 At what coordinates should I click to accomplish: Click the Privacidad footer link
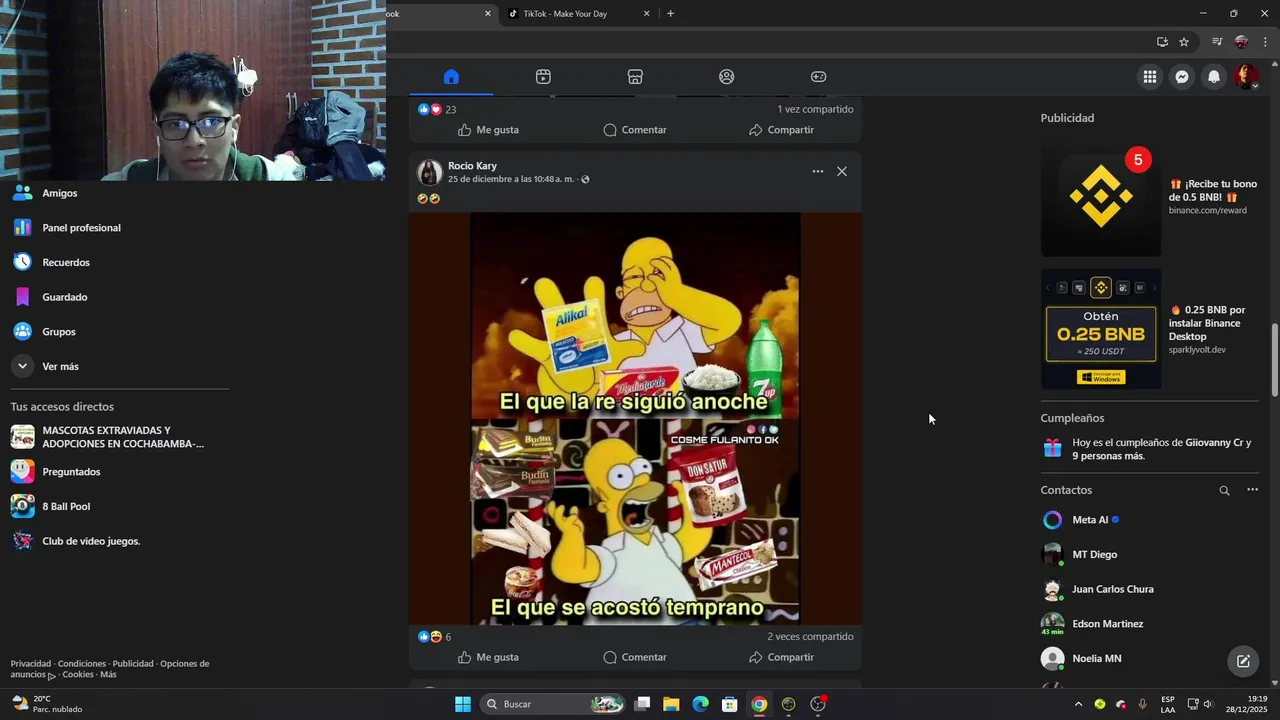31,664
